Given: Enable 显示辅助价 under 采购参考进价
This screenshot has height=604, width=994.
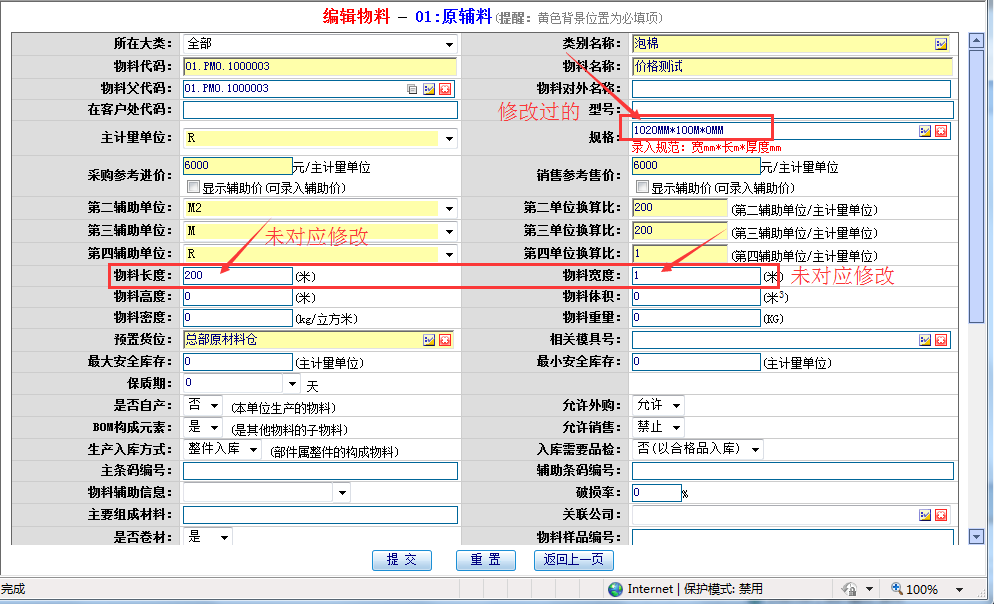Looking at the screenshot, I should 194,187.
